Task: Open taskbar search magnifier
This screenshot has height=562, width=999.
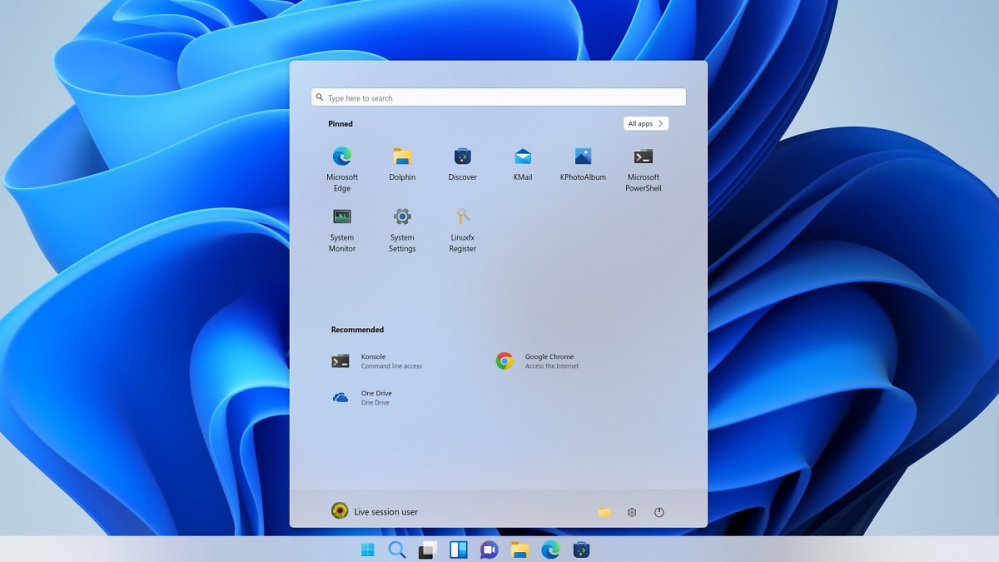Action: click(397, 550)
